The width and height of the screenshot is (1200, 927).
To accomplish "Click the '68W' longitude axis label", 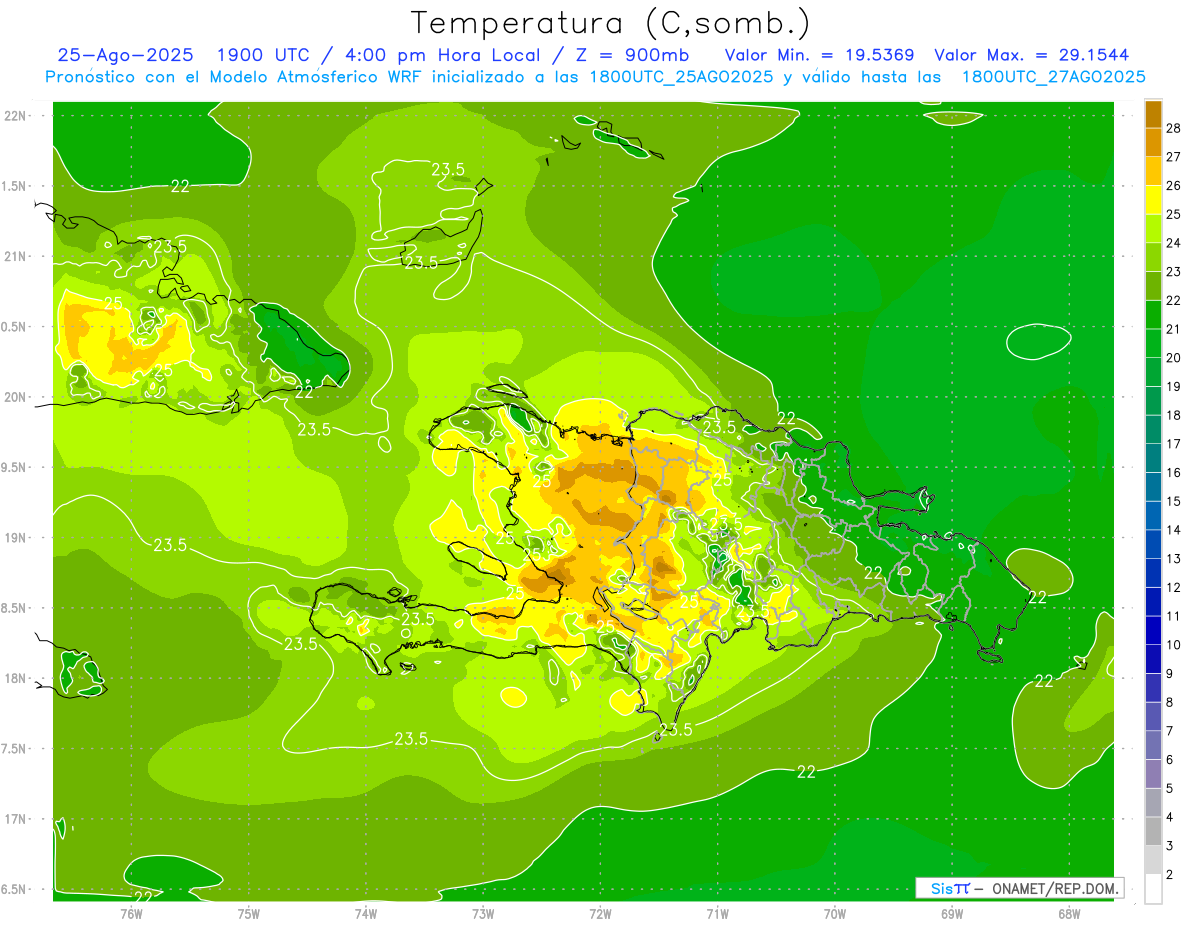I will pos(1069,913).
